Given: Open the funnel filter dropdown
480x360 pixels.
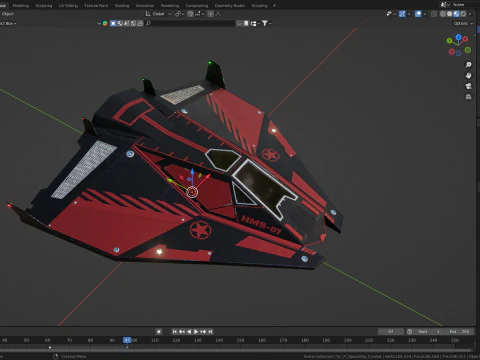Looking at the screenshot, I should point(266,23).
